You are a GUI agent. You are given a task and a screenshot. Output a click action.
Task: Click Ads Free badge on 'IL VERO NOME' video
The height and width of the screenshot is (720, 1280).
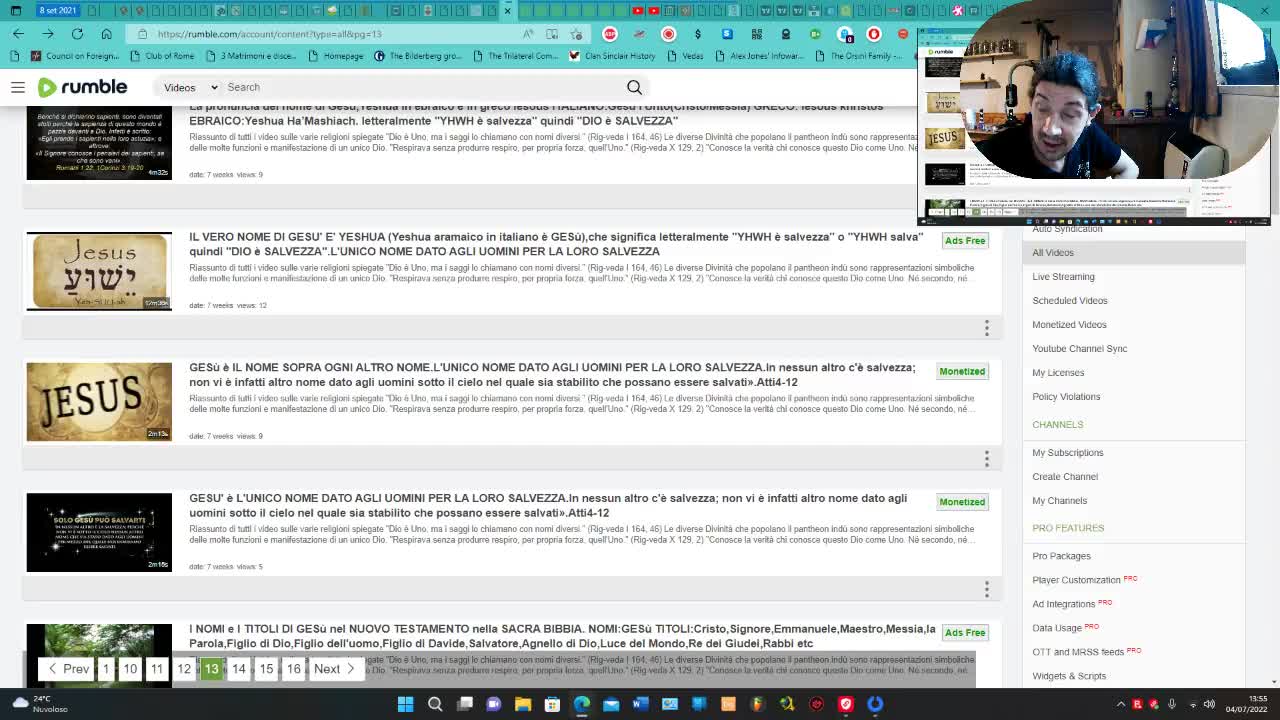965,241
